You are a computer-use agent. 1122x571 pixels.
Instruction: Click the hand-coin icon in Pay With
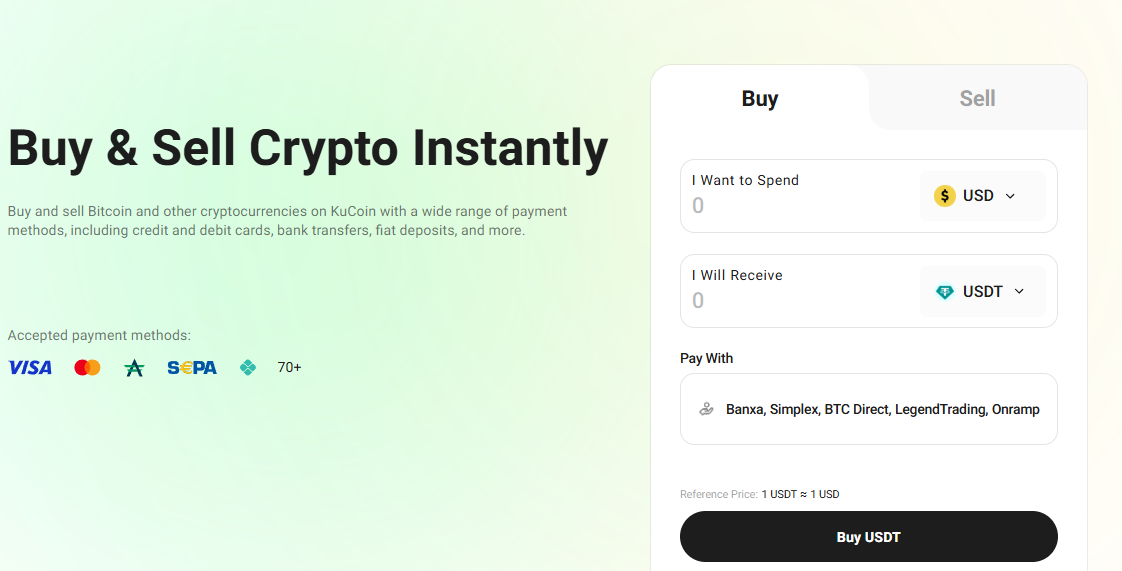[x=706, y=409]
